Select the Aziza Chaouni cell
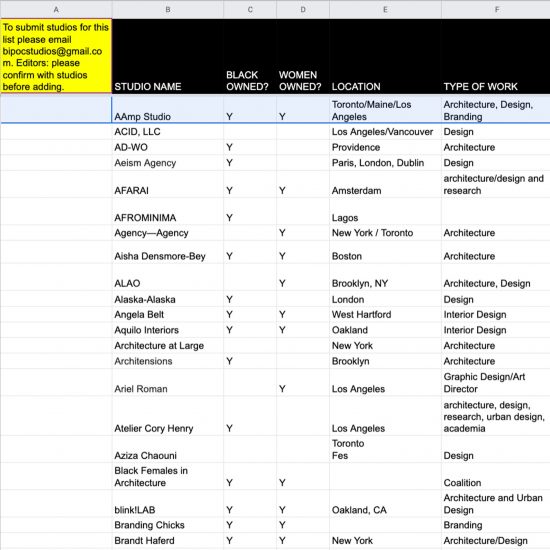 click(x=168, y=449)
